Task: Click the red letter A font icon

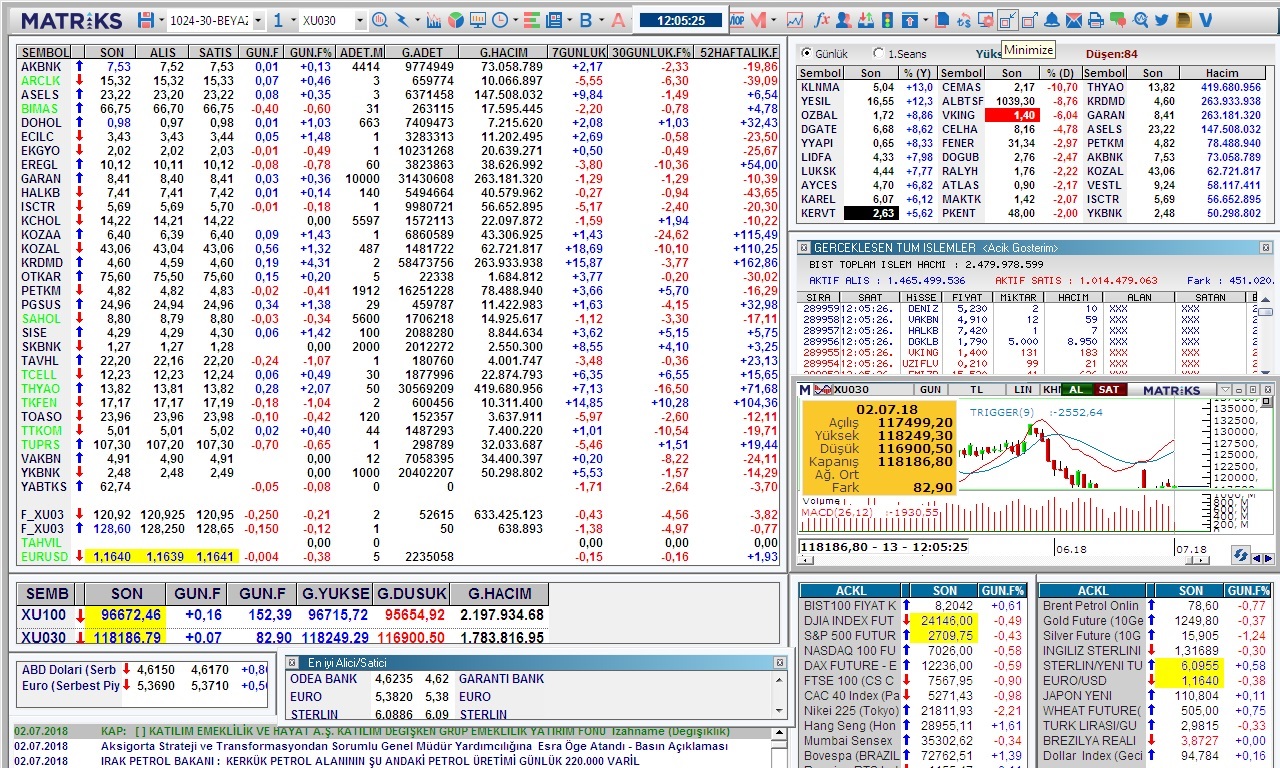Action: [618, 20]
